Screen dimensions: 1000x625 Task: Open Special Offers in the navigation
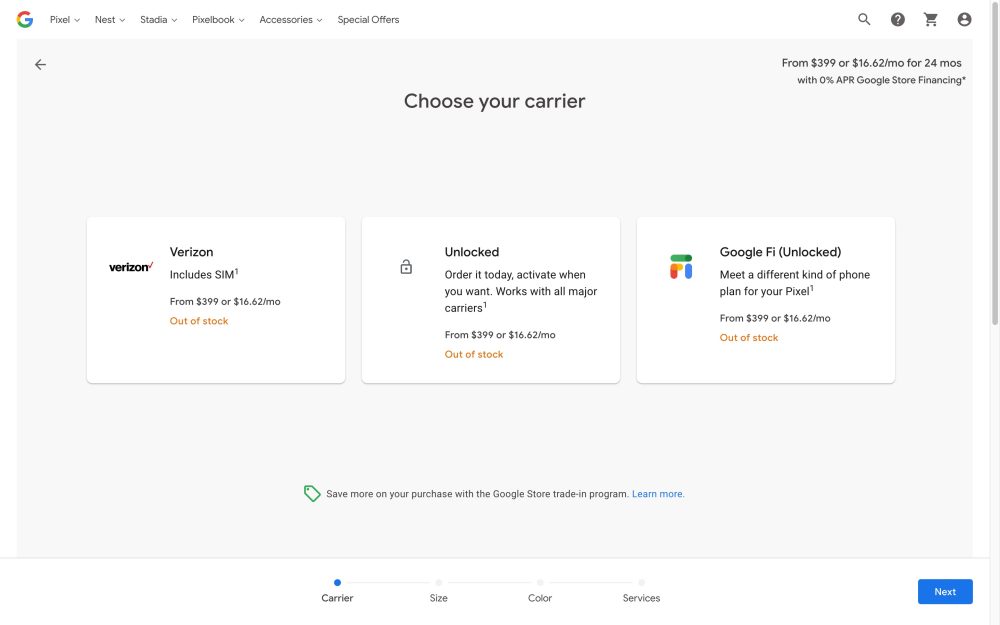point(368,20)
